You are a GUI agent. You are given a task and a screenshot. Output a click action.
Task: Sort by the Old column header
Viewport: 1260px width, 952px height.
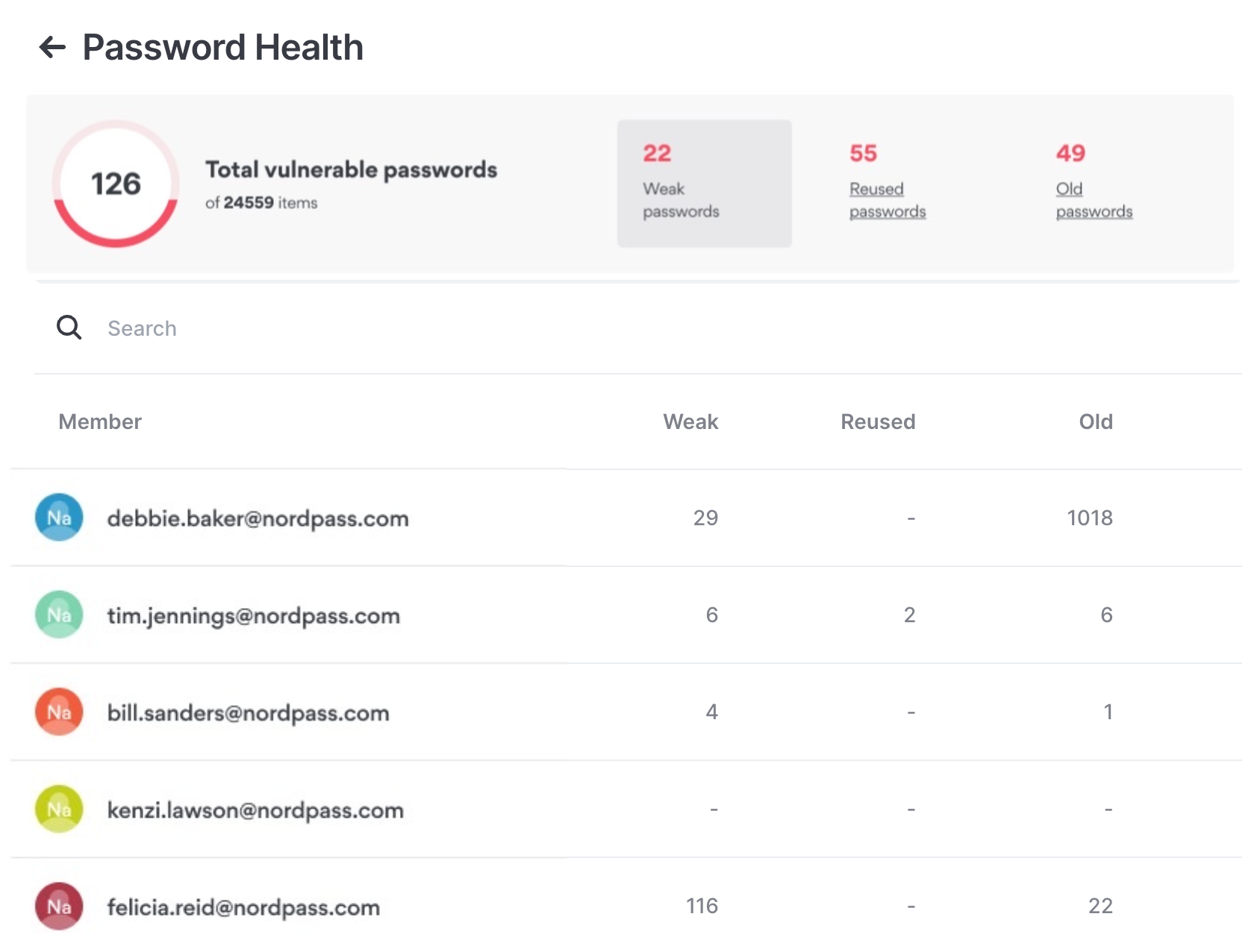(x=1096, y=422)
